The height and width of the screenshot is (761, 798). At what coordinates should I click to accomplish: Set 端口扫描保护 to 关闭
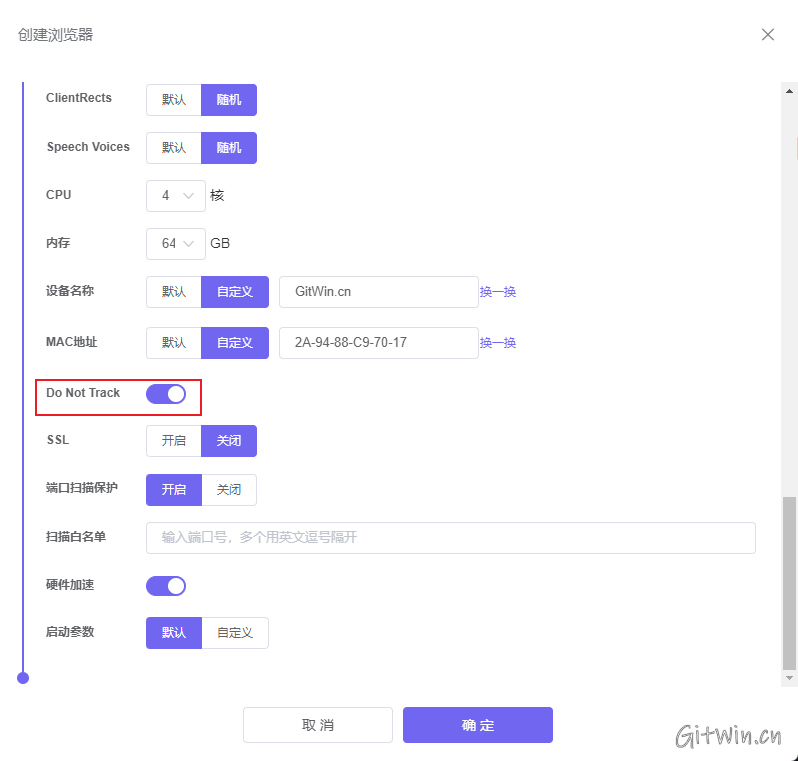[x=229, y=490]
